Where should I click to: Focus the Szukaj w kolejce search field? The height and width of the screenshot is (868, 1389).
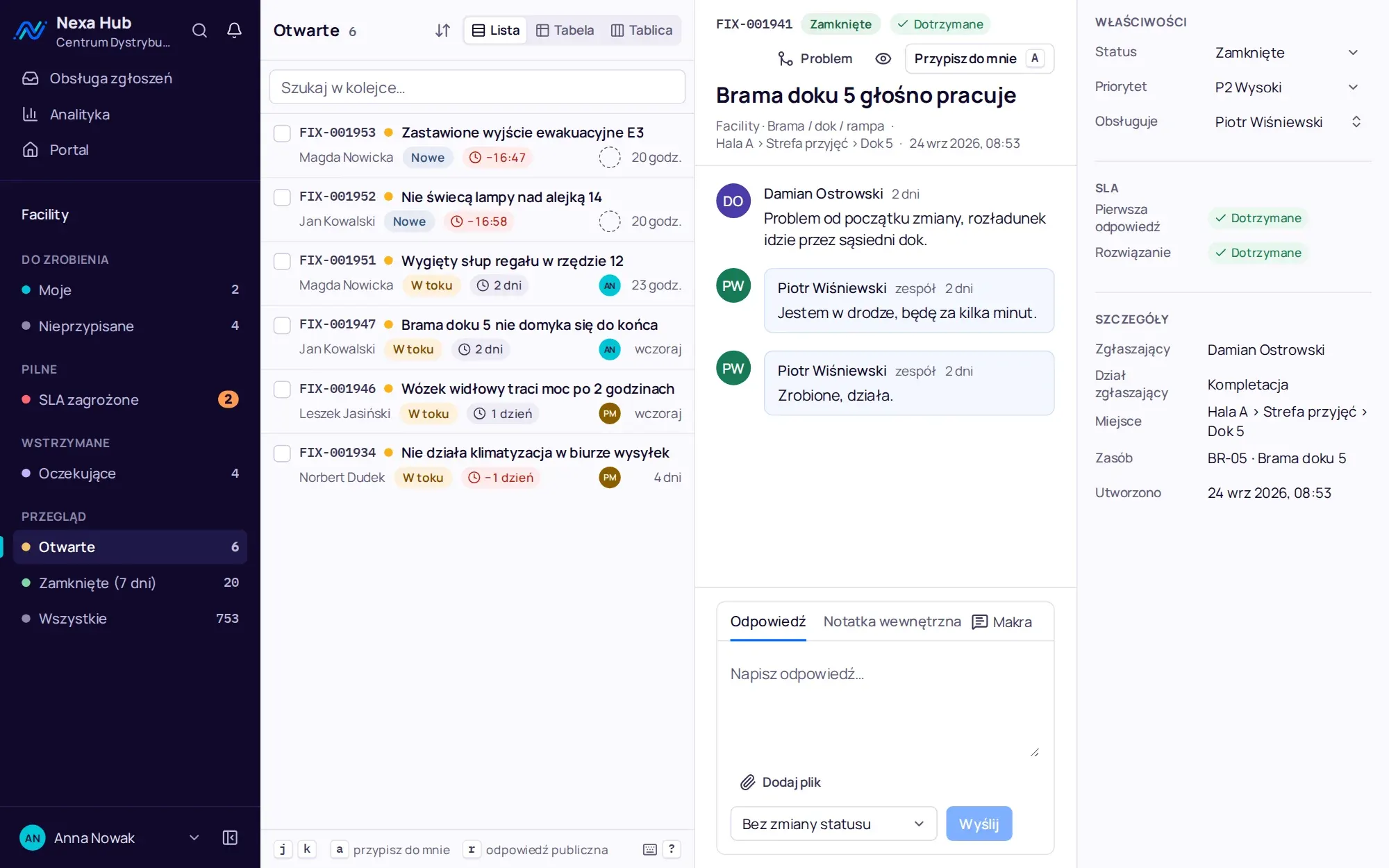(477, 87)
